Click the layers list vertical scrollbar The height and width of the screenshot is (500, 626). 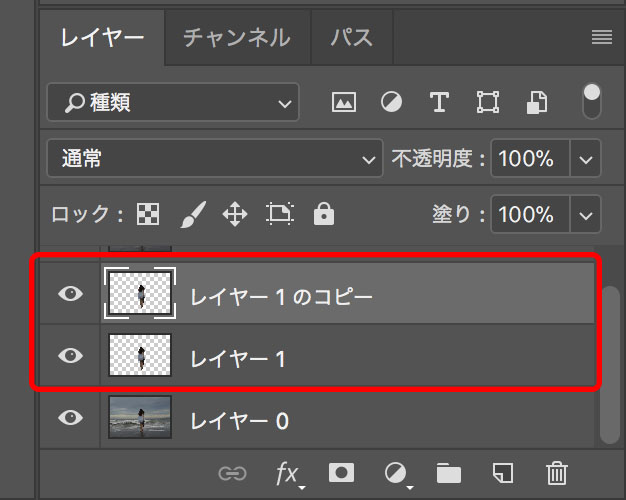610,364
